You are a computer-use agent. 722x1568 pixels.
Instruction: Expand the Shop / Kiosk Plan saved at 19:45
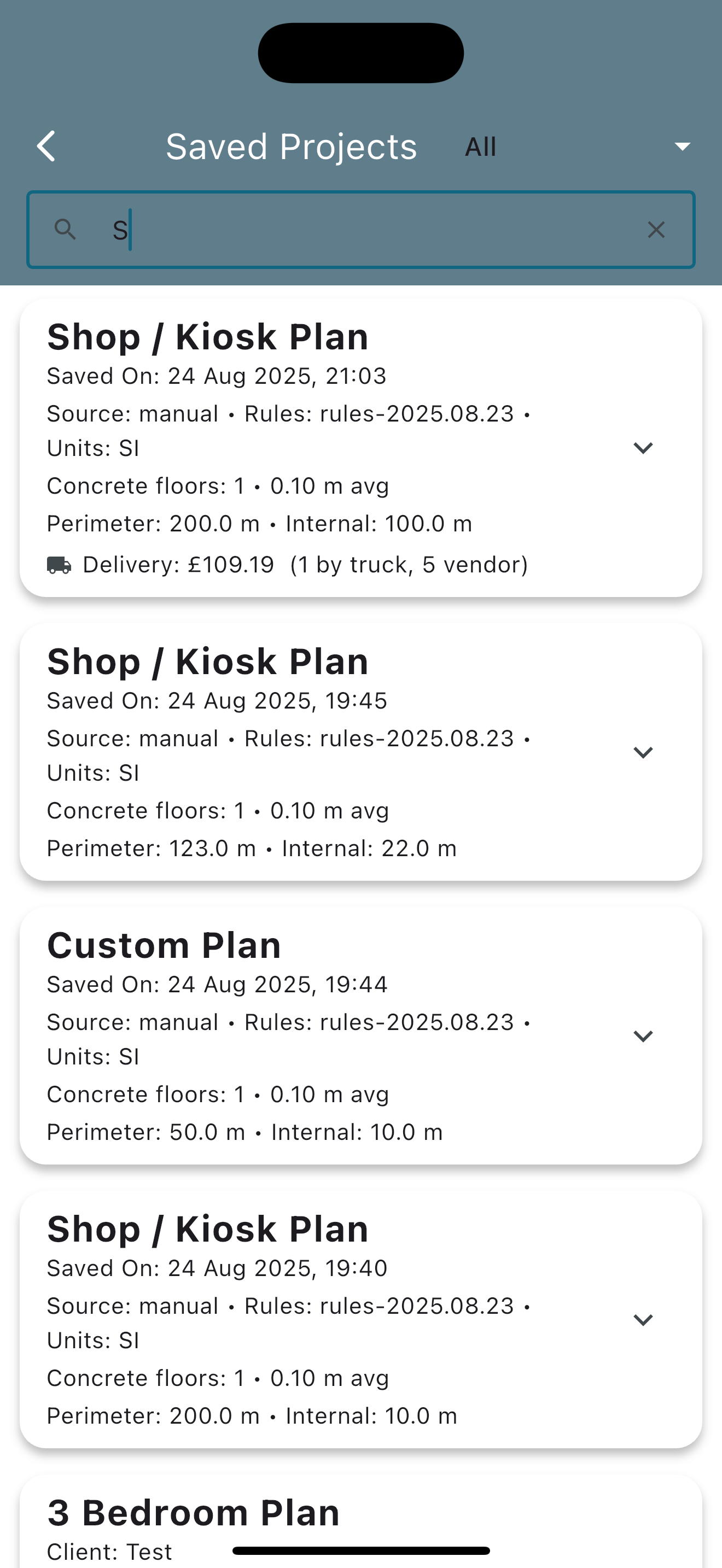pyautogui.click(x=643, y=752)
